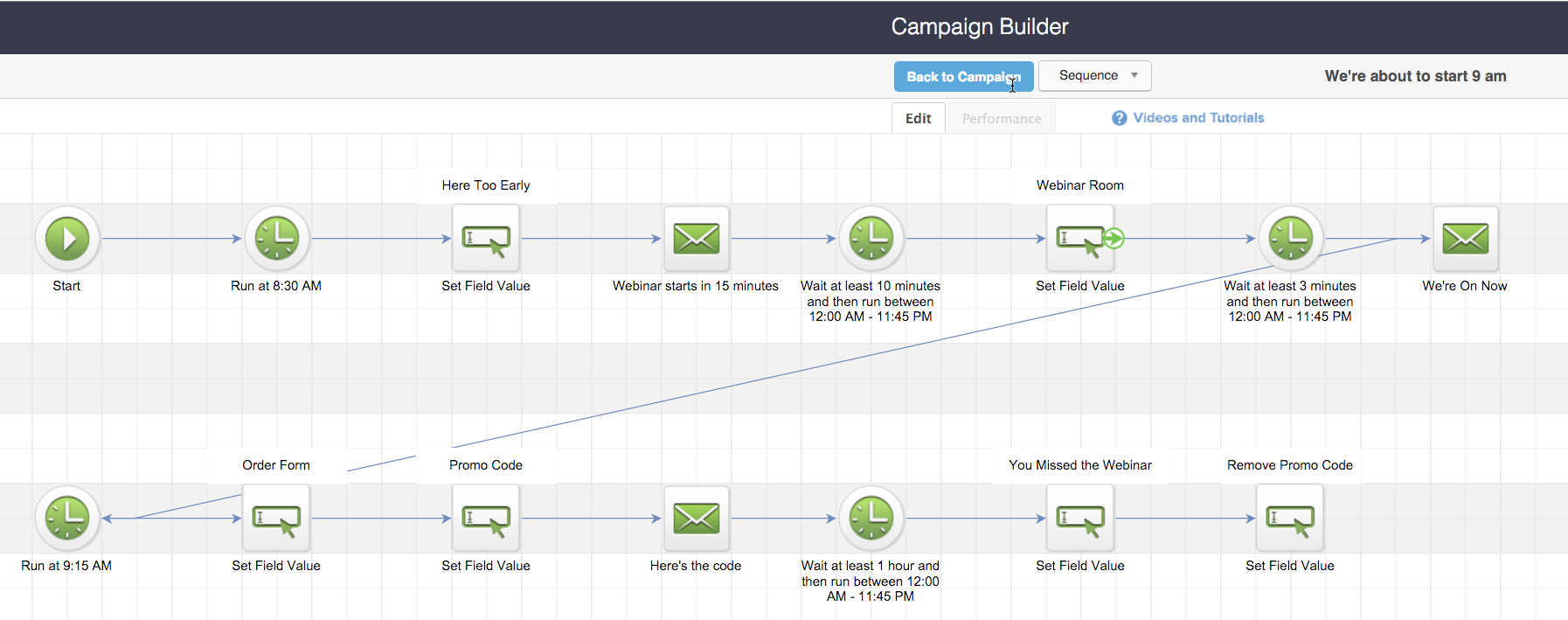Select Wait at least 10 minutes timer
Screen dimensions: 1568x620
click(871, 239)
